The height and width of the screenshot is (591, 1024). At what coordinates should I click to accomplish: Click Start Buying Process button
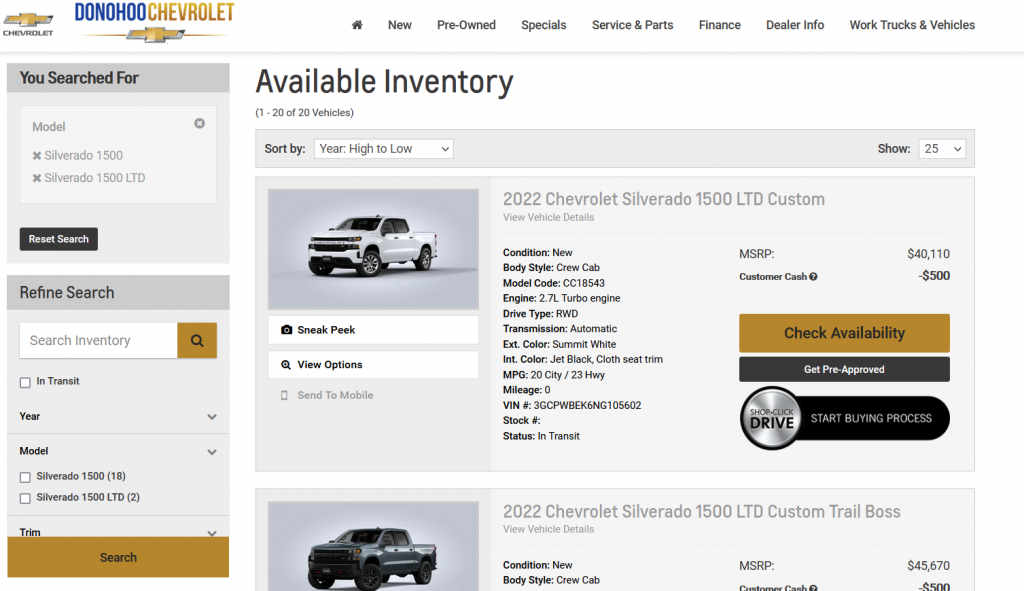pos(871,418)
